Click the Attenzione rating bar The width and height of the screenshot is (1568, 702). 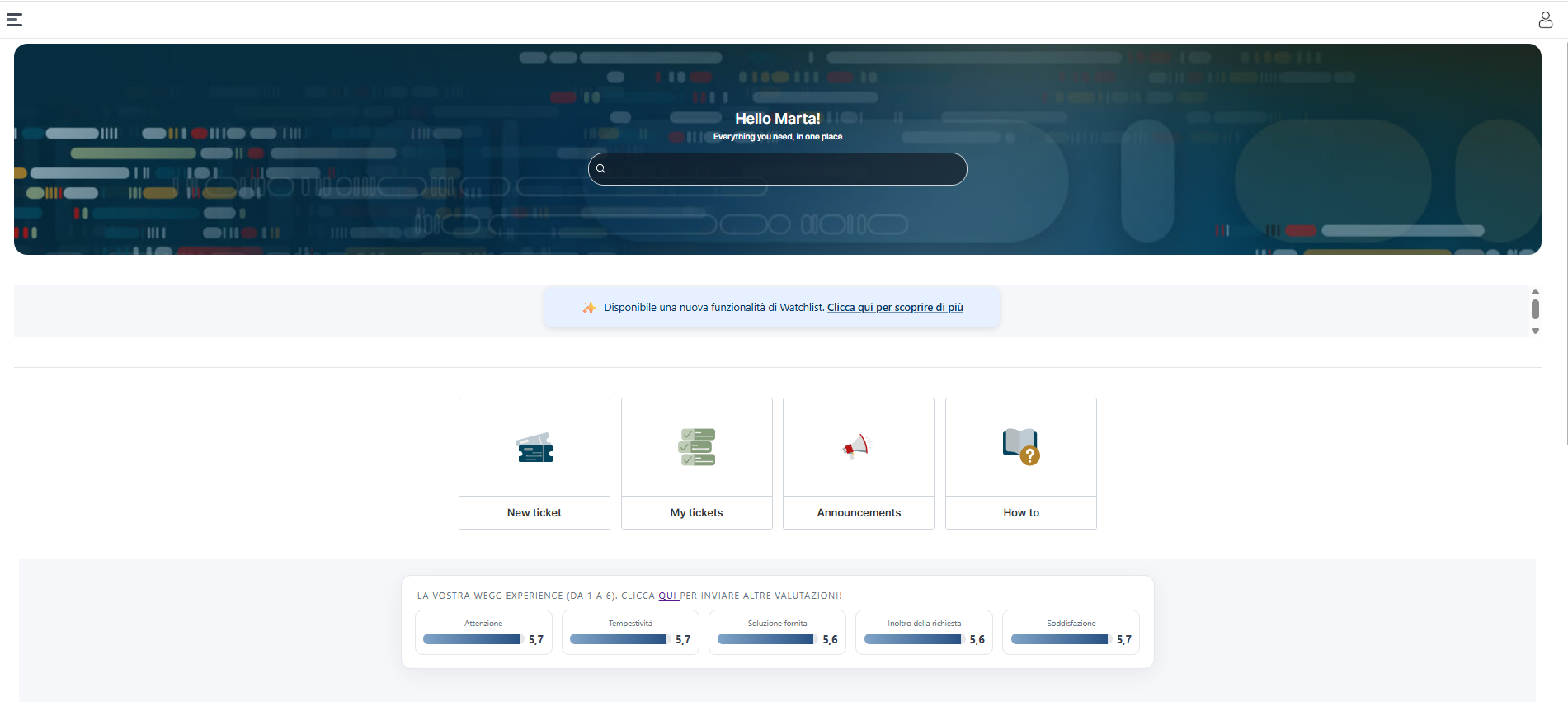(x=472, y=639)
